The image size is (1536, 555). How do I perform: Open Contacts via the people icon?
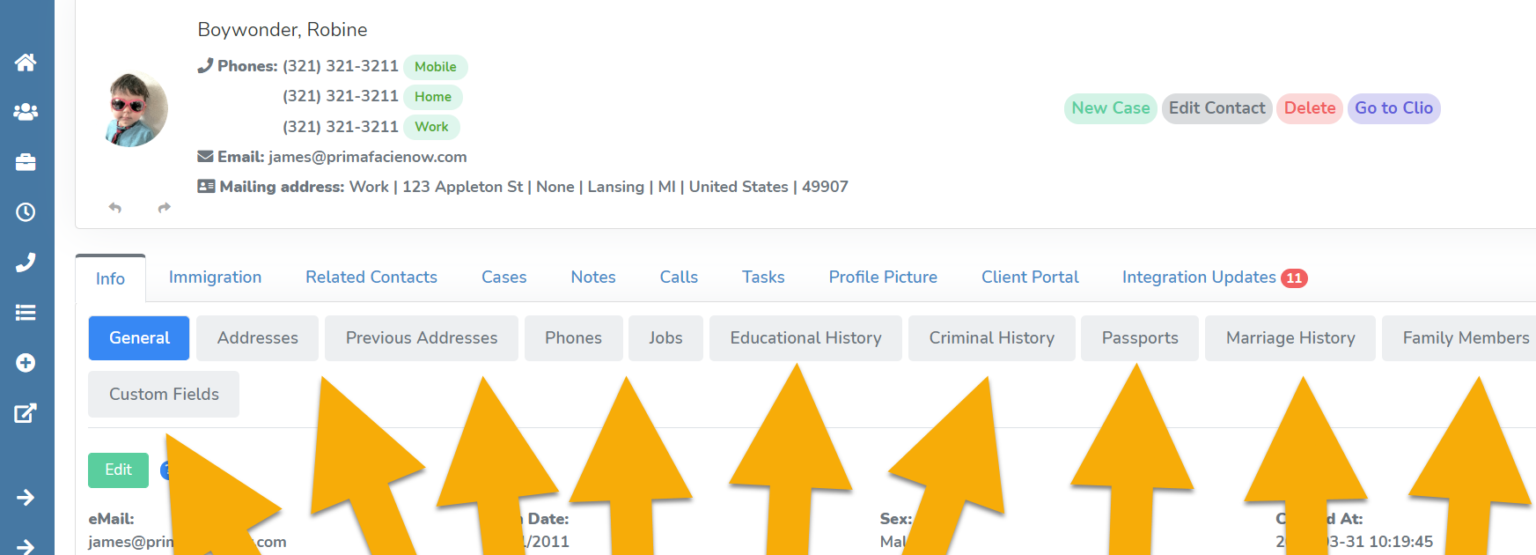point(25,112)
